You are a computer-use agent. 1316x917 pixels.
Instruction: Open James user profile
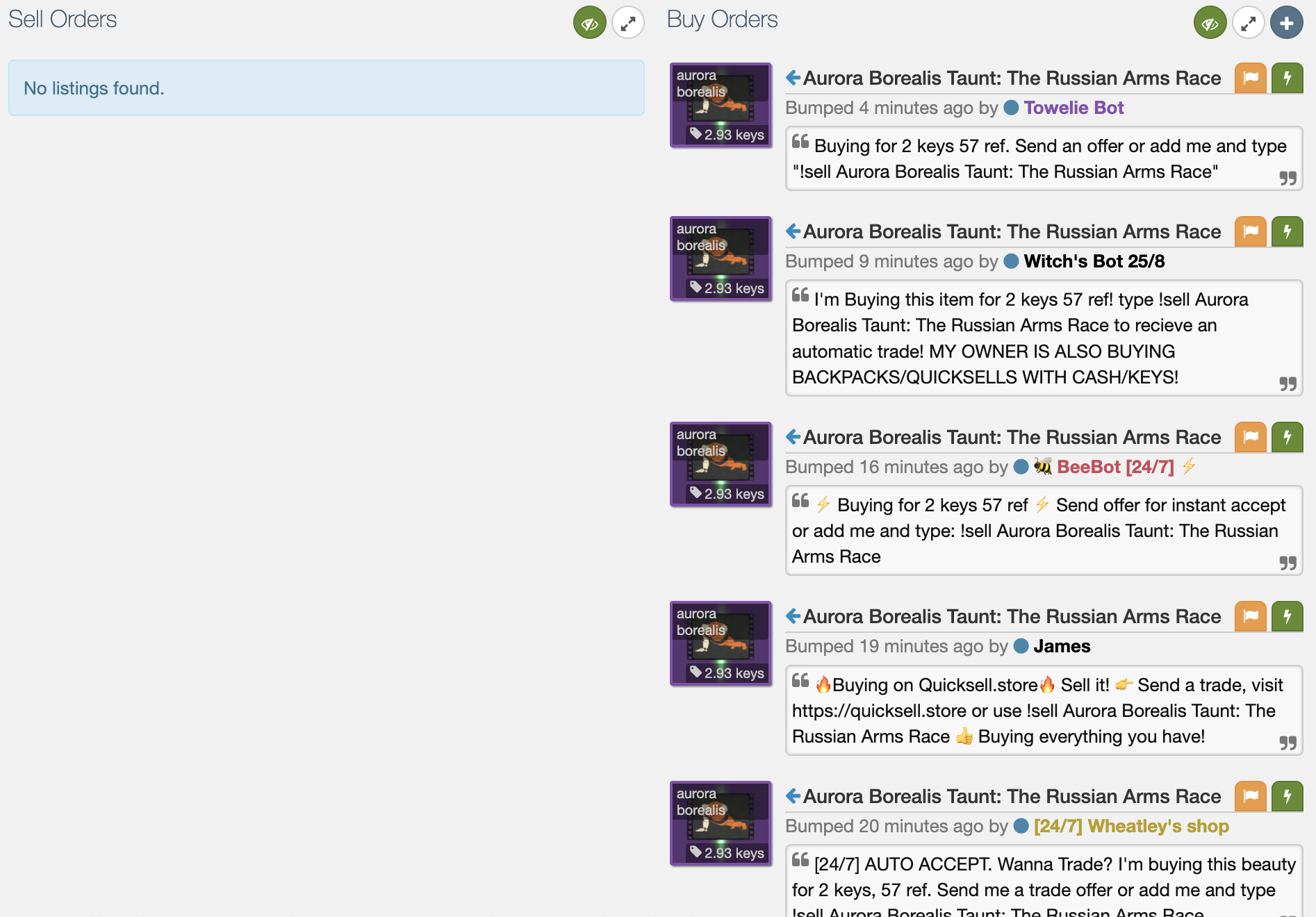(x=1062, y=646)
